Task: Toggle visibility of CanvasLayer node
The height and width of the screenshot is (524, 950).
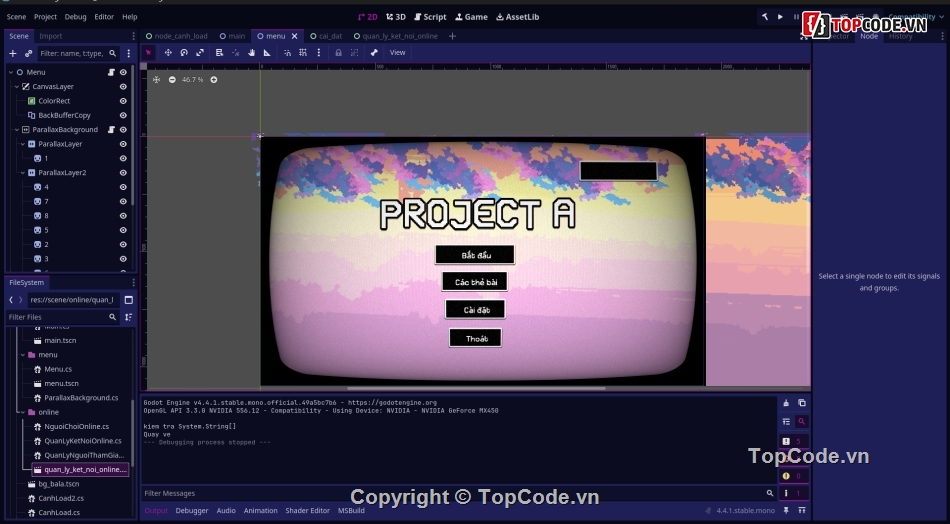Action: click(123, 87)
